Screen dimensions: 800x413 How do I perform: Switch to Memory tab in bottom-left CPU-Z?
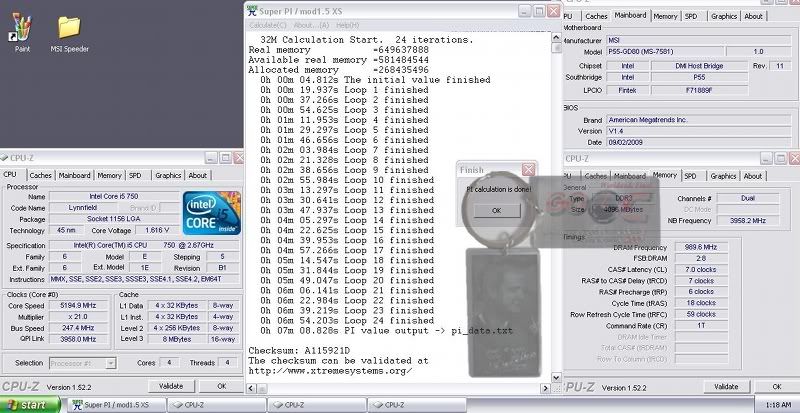[110, 175]
